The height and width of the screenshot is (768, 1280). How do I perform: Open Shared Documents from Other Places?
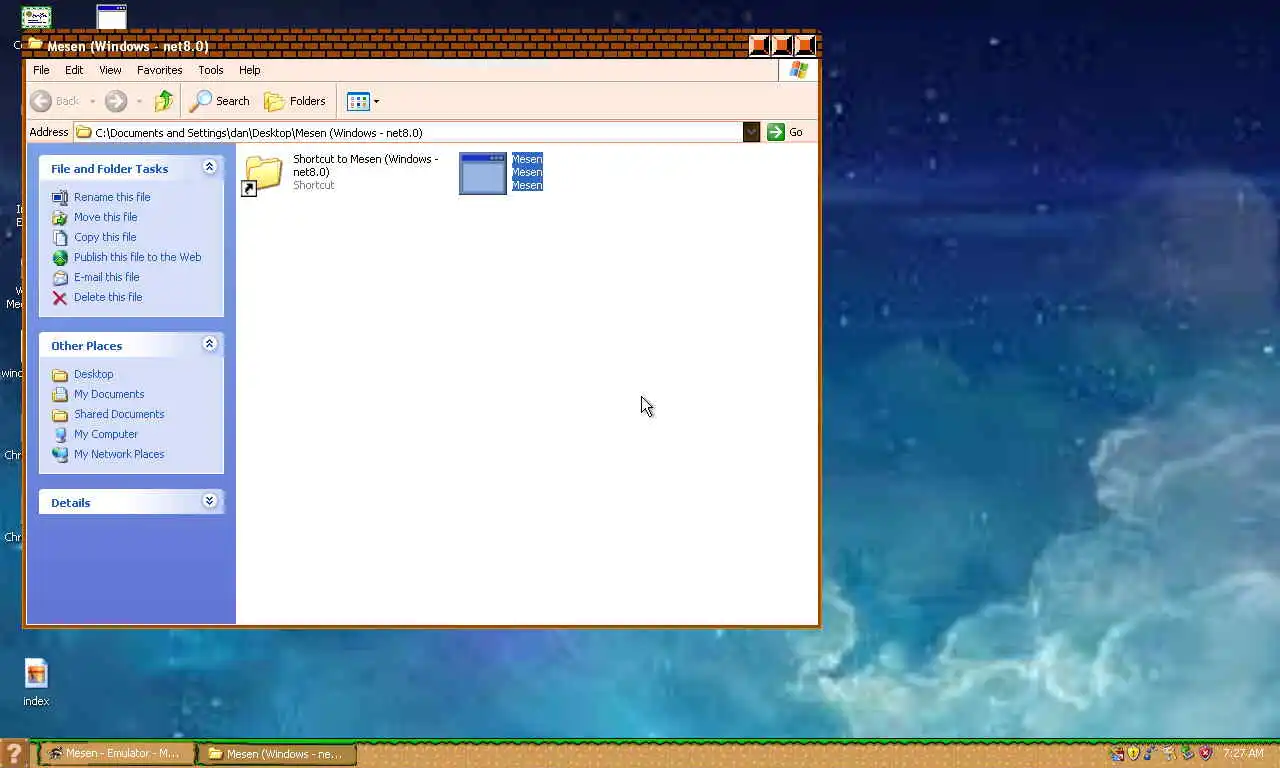[119, 414]
